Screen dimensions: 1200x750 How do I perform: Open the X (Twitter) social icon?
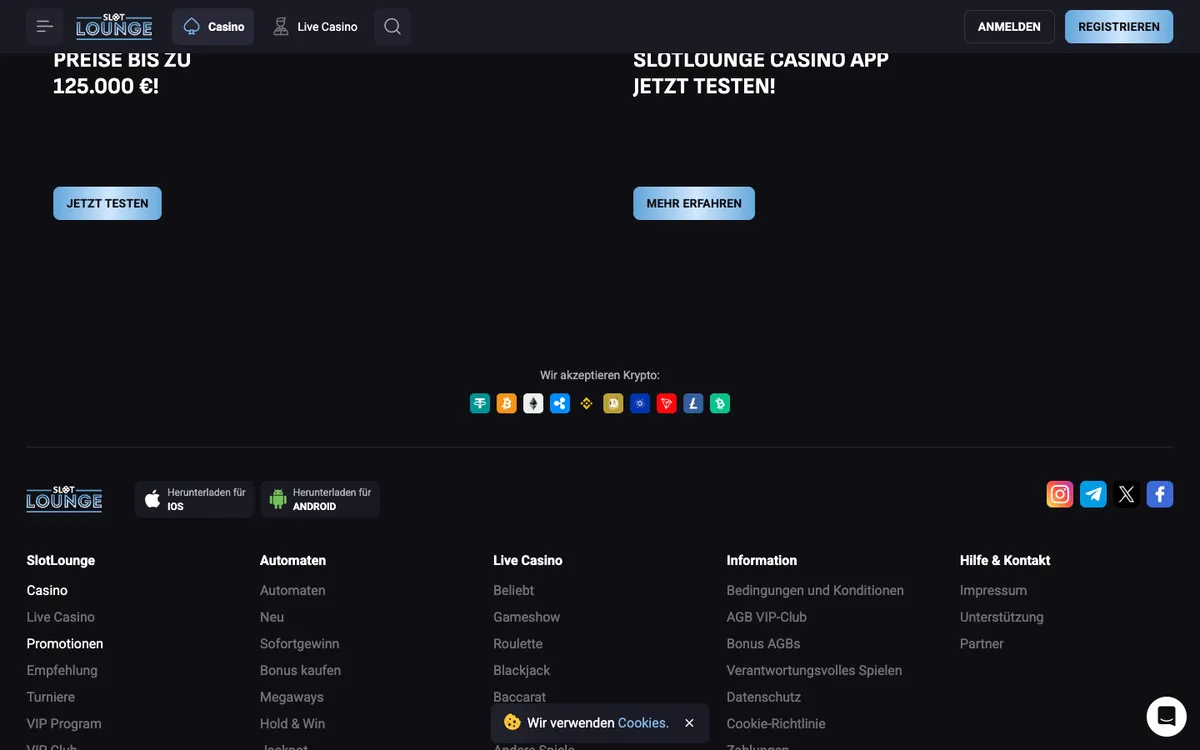click(x=1127, y=494)
